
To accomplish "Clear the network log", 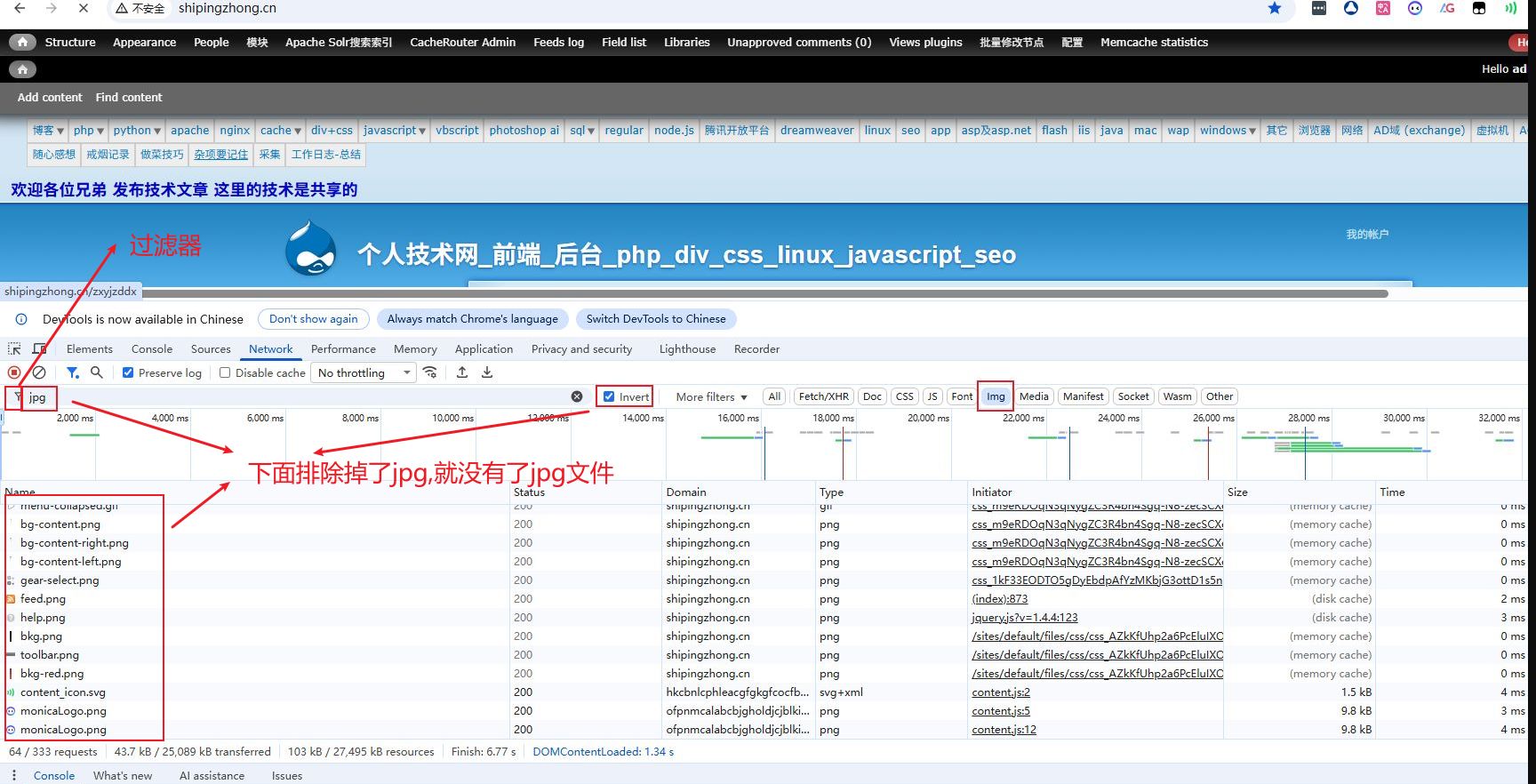I will (39, 372).
